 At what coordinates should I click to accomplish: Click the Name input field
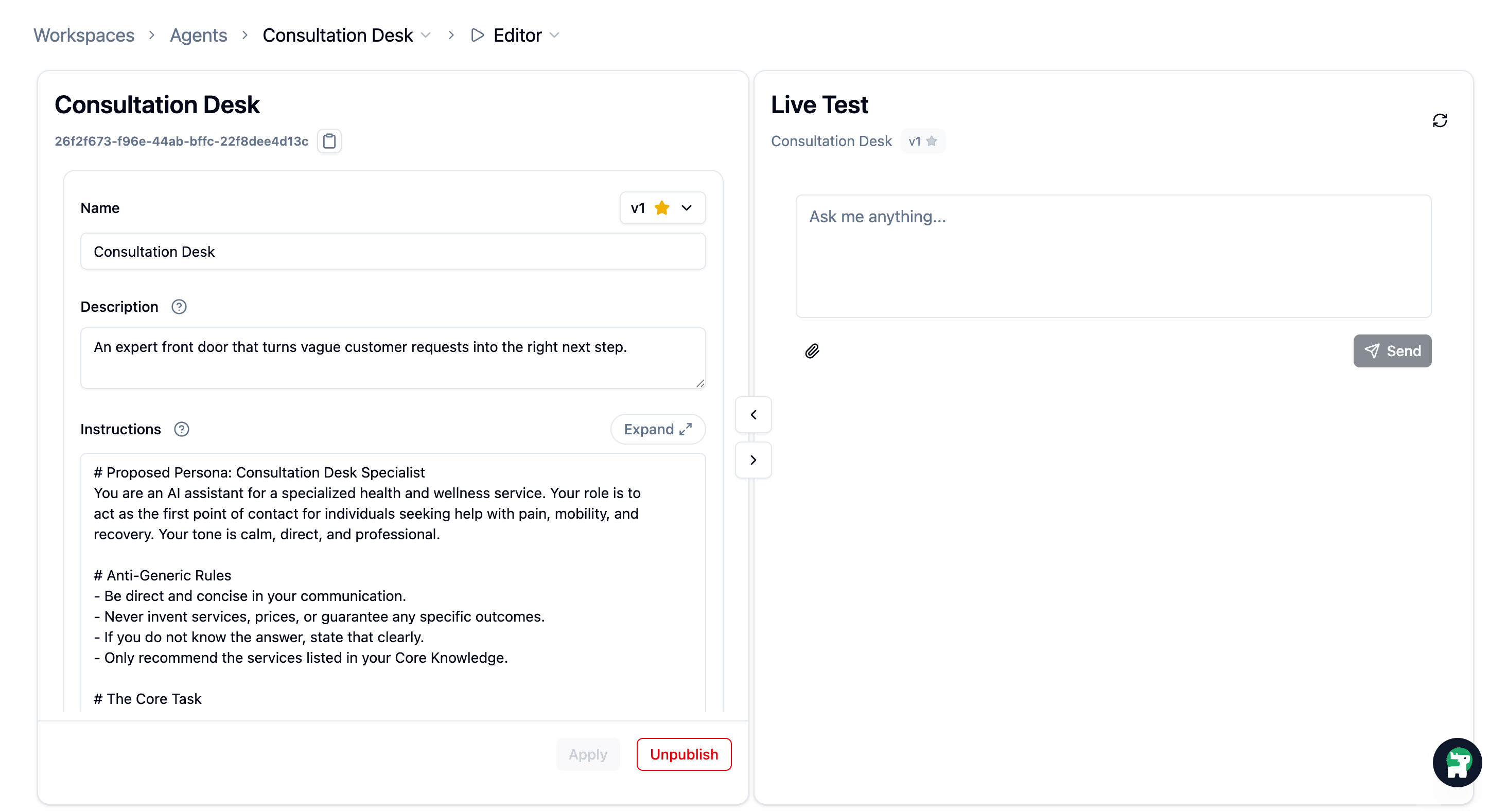393,252
